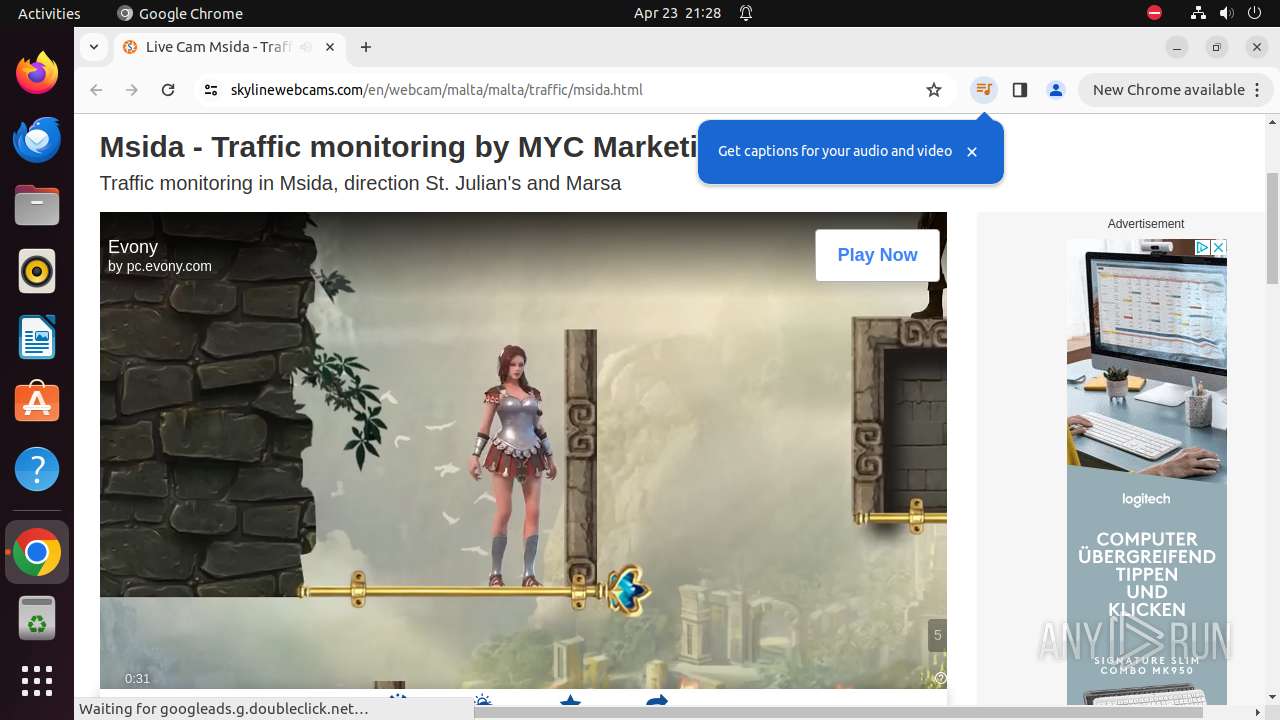Viewport: 1280px width, 720px height.
Task: Click the Evony video ad area
Action: click(x=523, y=450)
